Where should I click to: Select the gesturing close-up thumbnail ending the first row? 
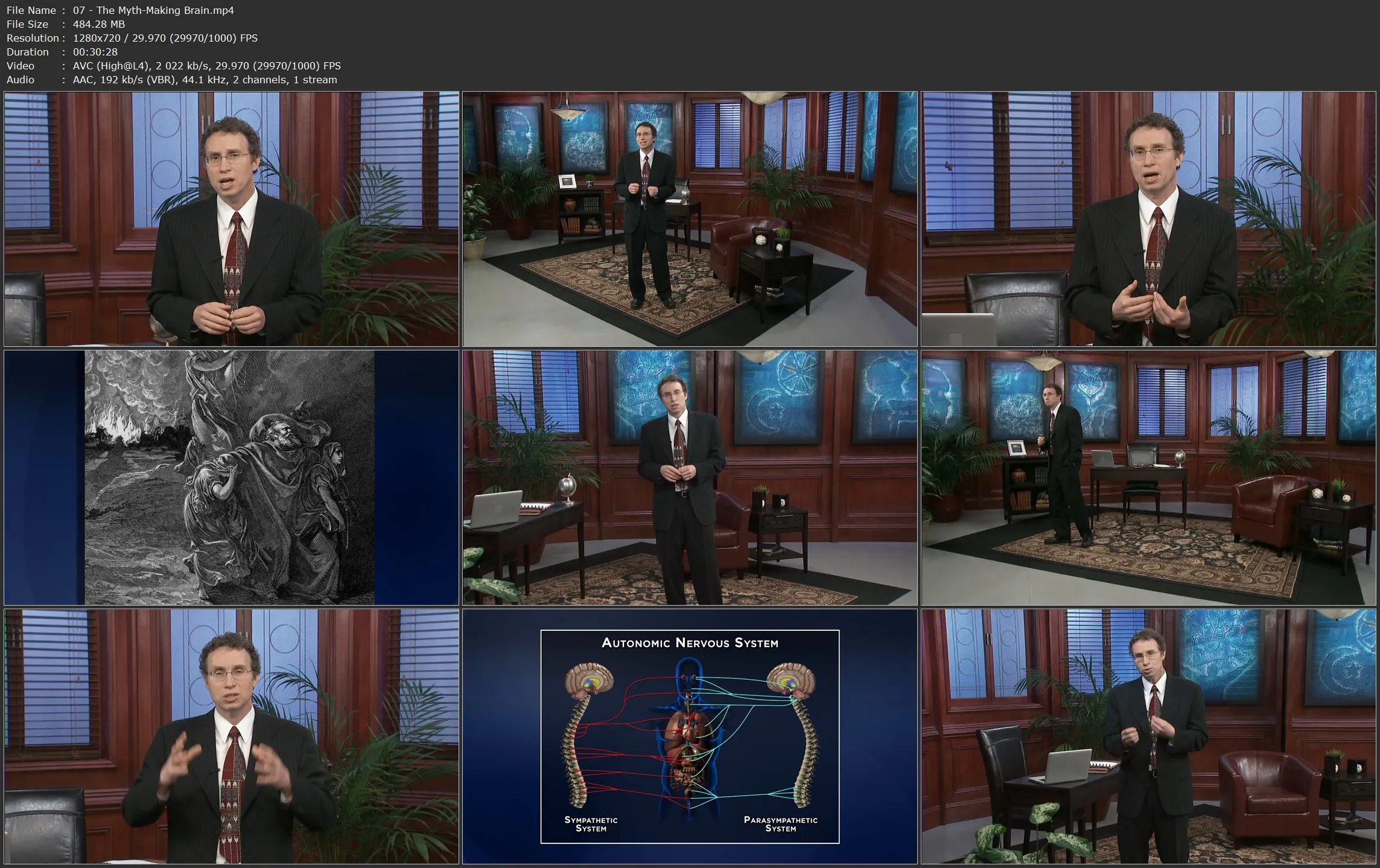pyautogui.click(x=1148, y=219)
